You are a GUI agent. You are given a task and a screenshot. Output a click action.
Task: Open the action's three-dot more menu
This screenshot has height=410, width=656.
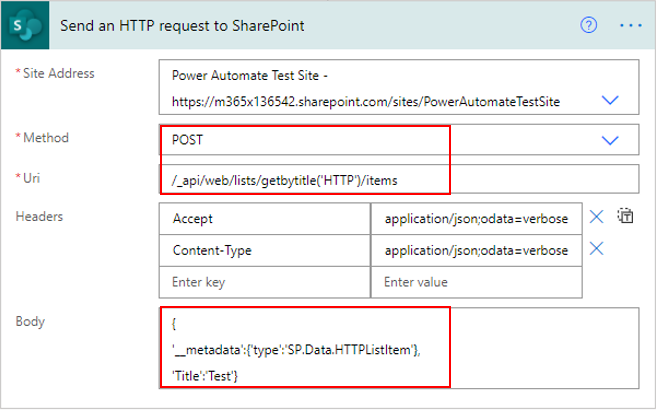pos(630,26)
